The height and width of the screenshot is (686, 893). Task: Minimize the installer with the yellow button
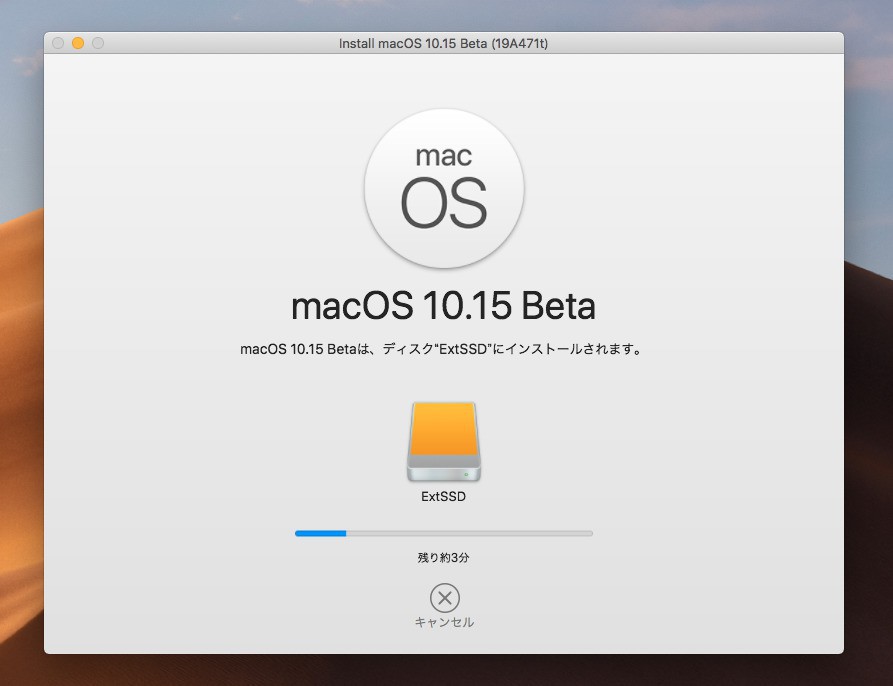pyautogui.click(x=78, y=43)
